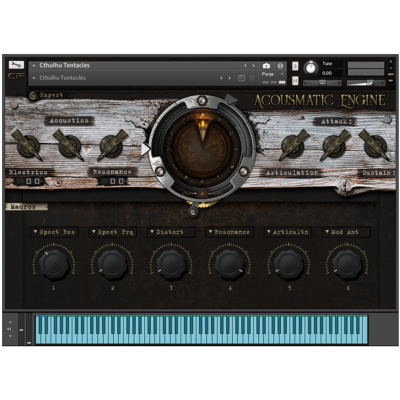Open the Distort macro dropdown
The height and width of the screenshot is (400, 400).
(171, 232)
